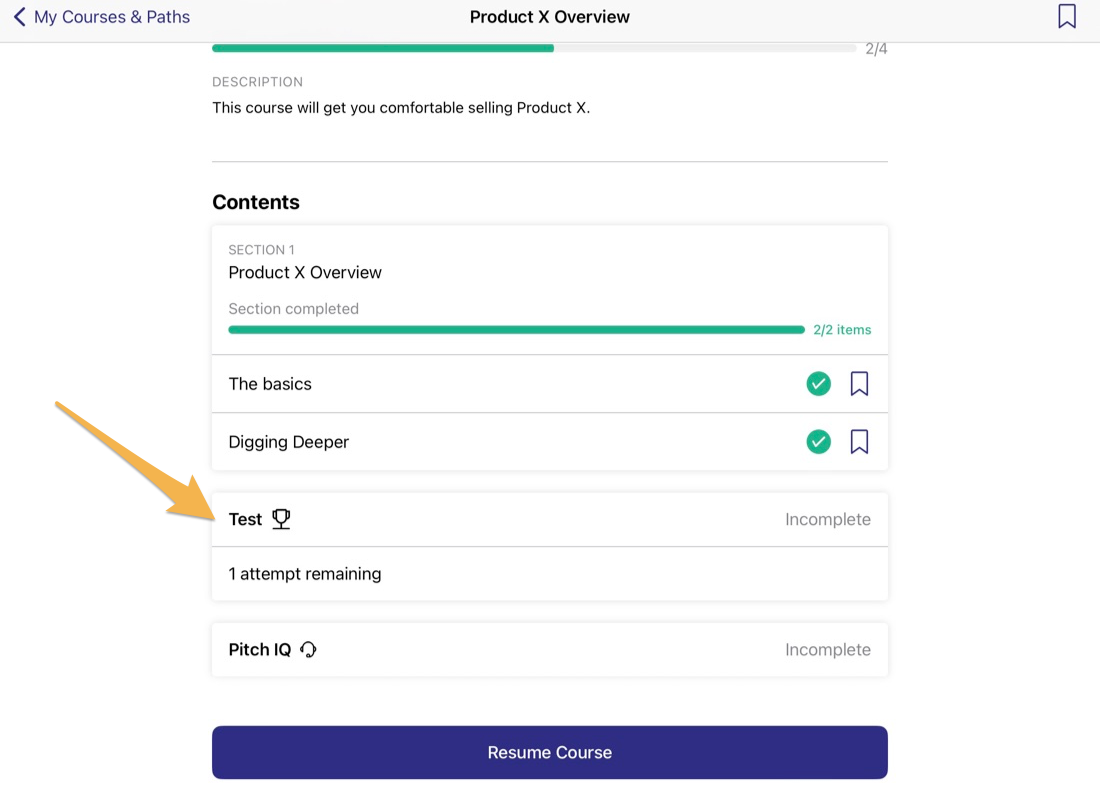Click the green checkmark for The basics
Viewport: 1100px width, 786px height.
click(818, 384)
